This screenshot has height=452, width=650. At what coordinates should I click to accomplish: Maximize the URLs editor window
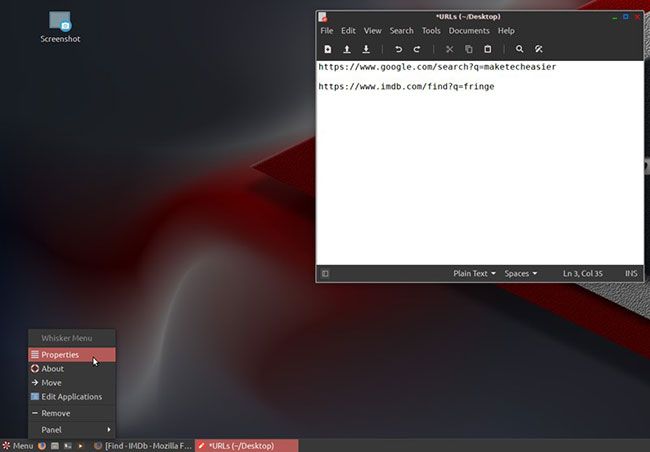click(x=626, y=17)
